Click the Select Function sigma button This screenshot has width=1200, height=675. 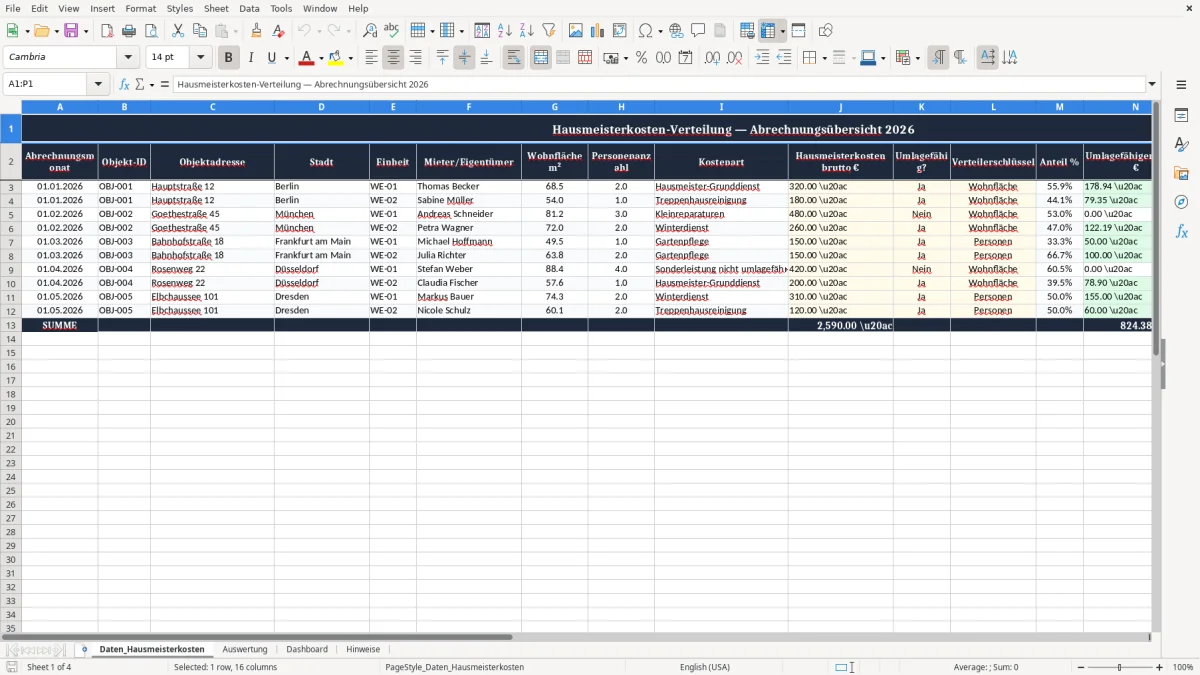pos(140,85)
